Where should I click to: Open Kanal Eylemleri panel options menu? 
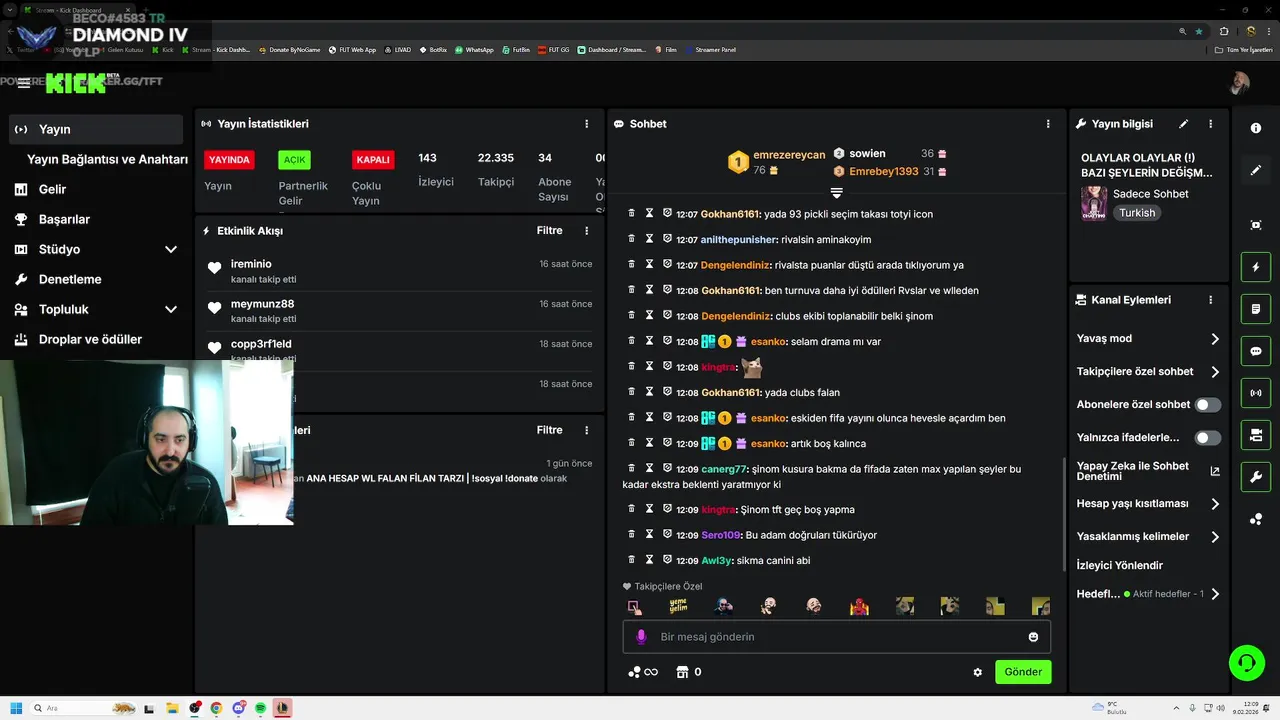coord(1210,300)
